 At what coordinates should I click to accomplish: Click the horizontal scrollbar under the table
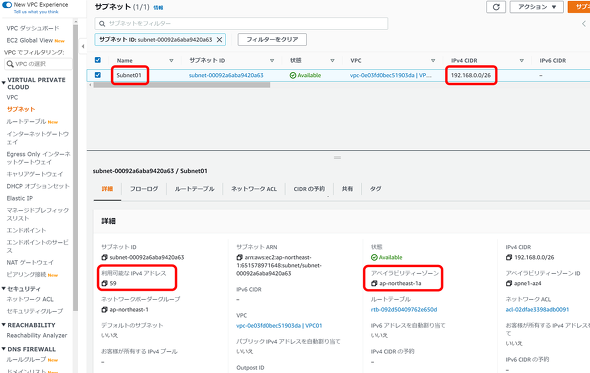click(x=182, y=85)
